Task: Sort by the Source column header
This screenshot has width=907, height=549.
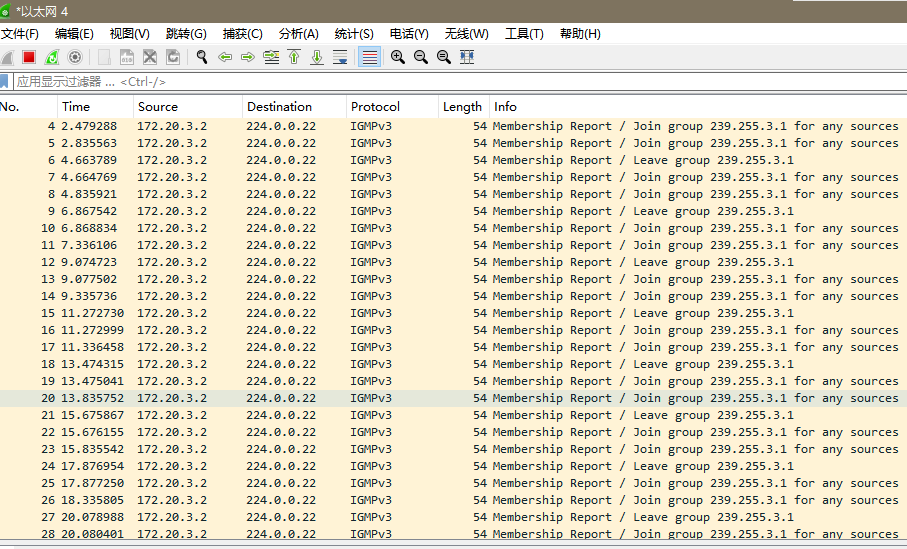Action: click(187, 106)
